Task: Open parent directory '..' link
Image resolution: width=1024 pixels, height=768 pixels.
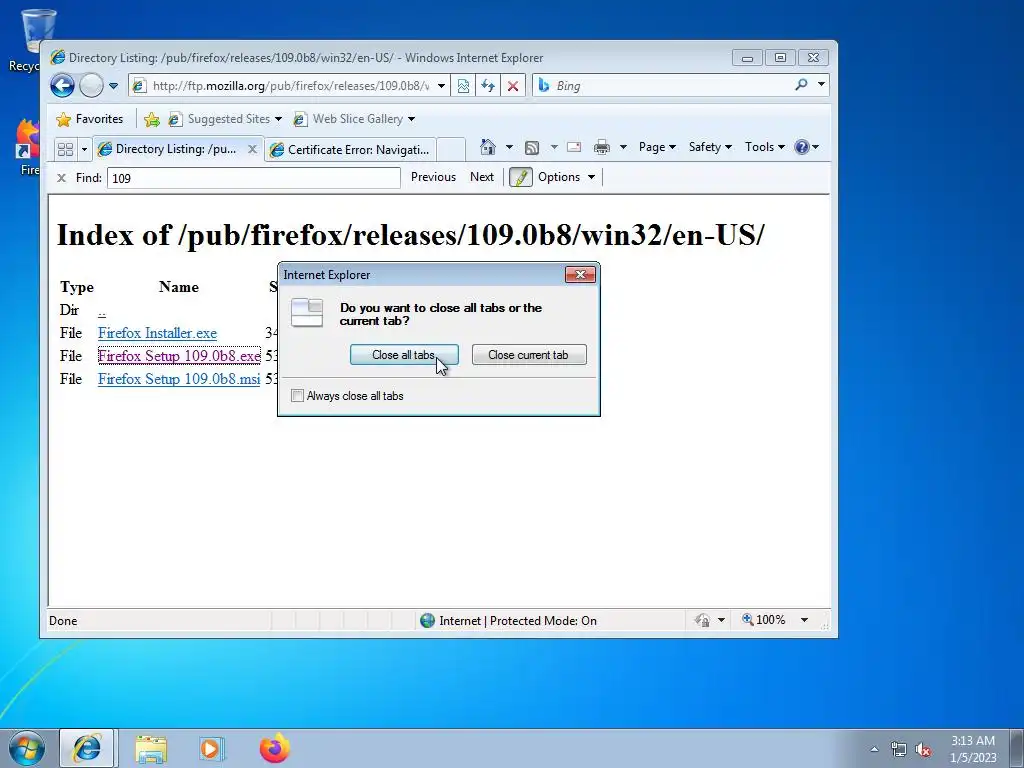Action: (101, 311)
